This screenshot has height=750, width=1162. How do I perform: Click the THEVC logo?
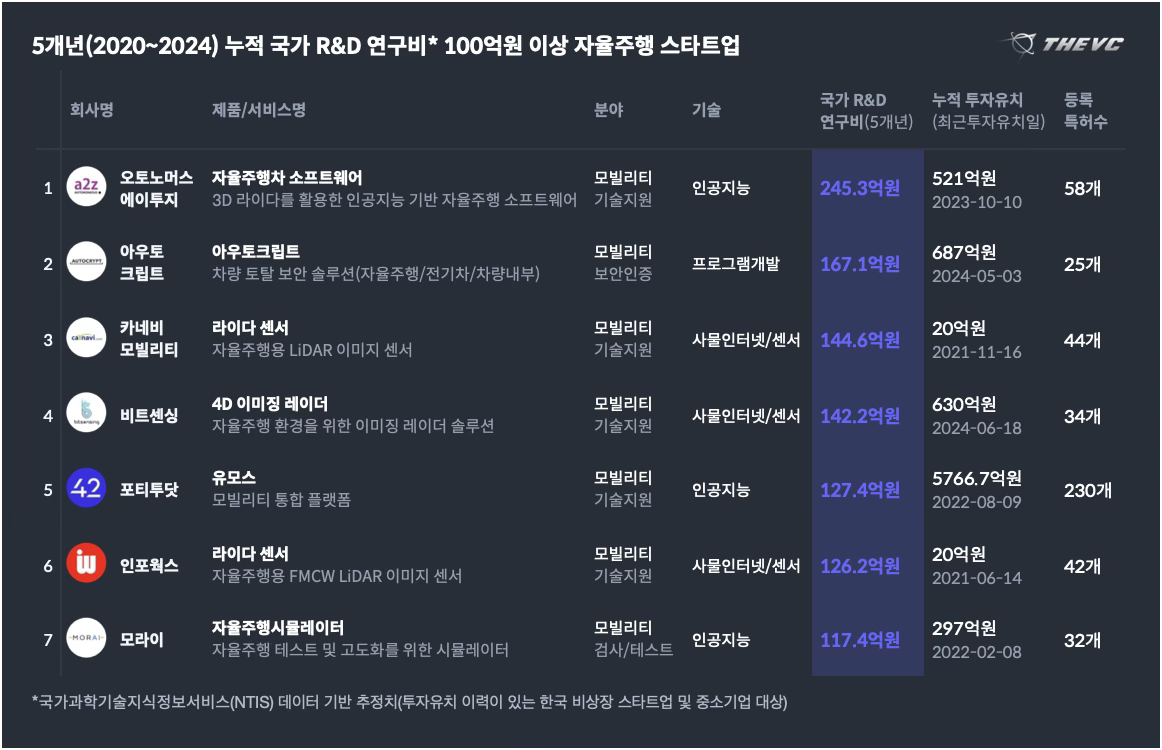click(1064, 43)
